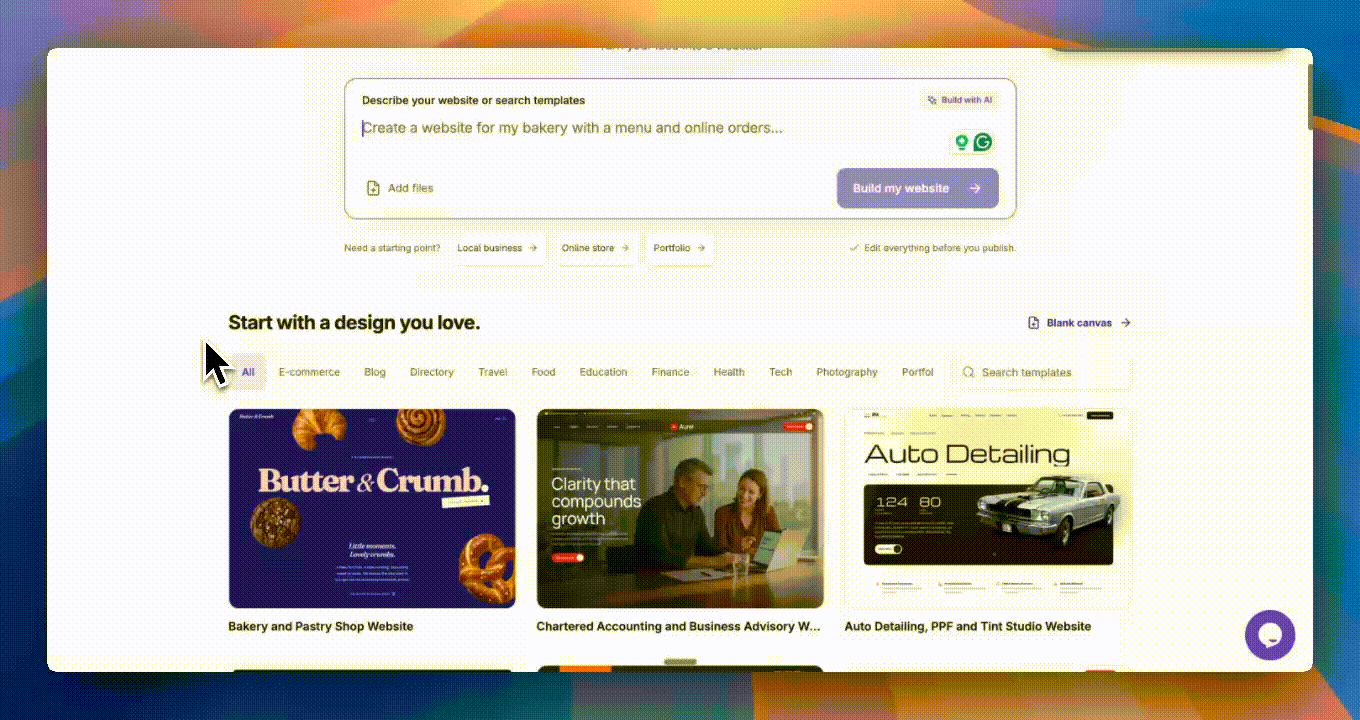Click the green Grammarly icon in the prompt box
Viewport: 1360px width, 720px height.
(983, 143)
